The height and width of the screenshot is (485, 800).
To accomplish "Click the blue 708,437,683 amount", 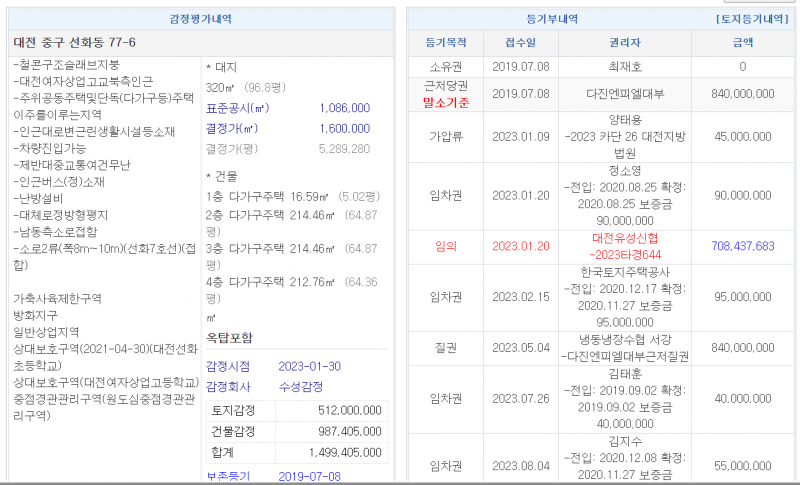I will pyautogui.click(x=742, y=246).
